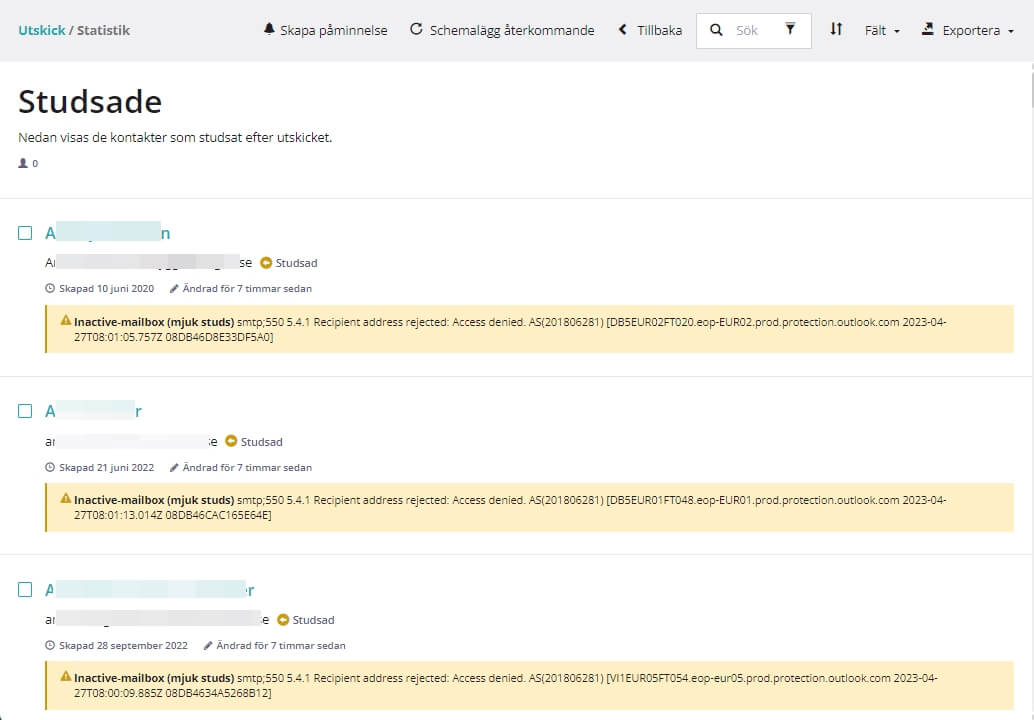
Task: Open contact name link created 21 juni 2022
Action: (93, 411)
